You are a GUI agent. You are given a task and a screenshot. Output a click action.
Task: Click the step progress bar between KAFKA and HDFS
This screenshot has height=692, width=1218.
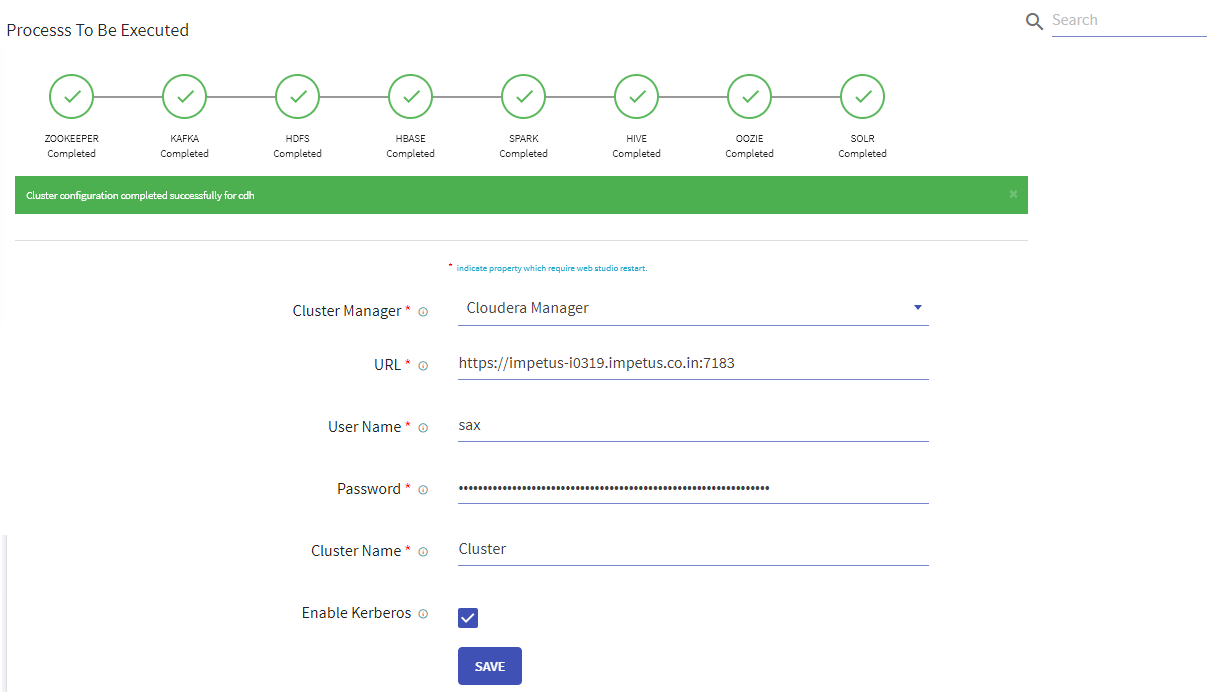click(240, 96)
